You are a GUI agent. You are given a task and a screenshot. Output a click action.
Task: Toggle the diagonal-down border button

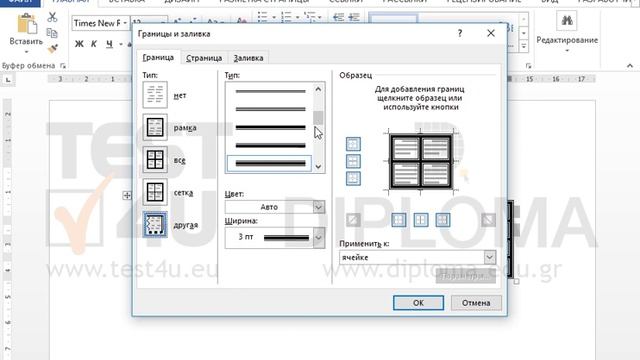[x=488, y=220]
